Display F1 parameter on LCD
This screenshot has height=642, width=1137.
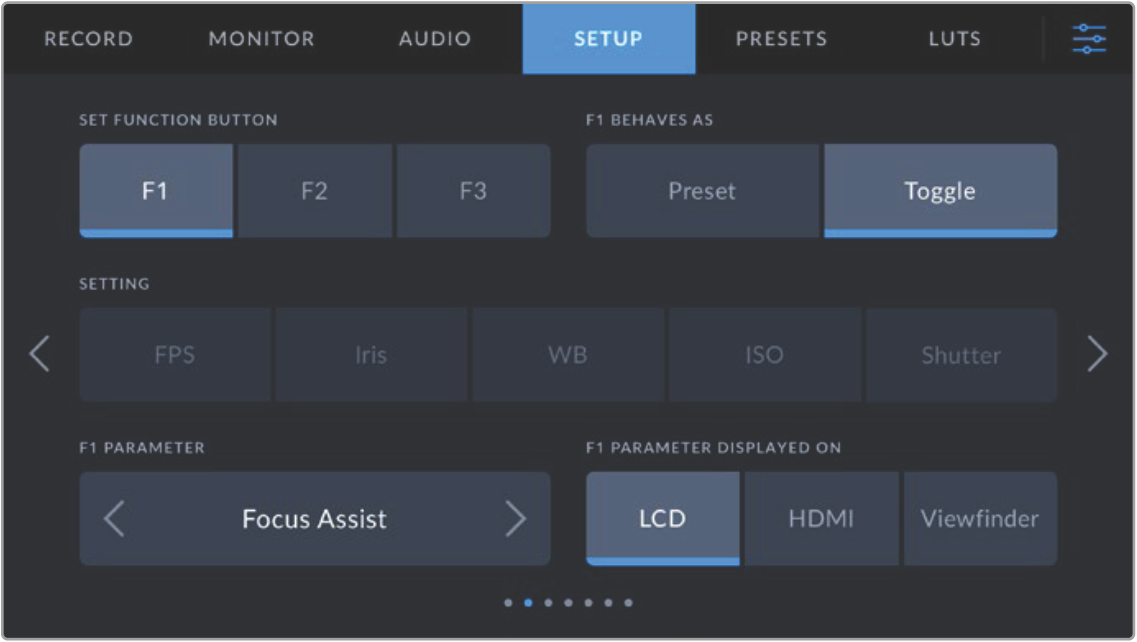click(662, 518)
